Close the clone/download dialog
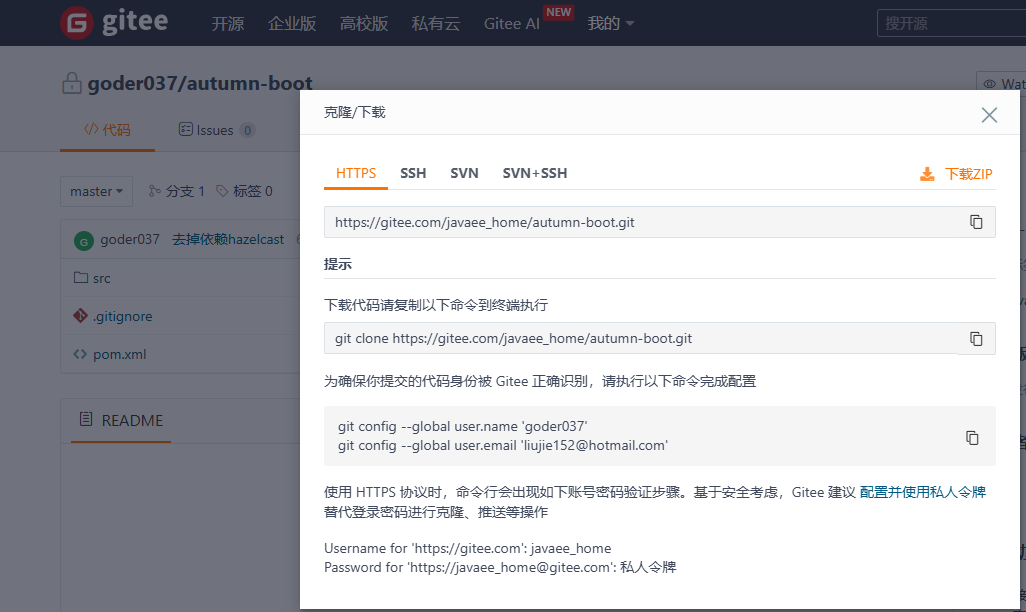1026x612 pixels. point(989,115)
